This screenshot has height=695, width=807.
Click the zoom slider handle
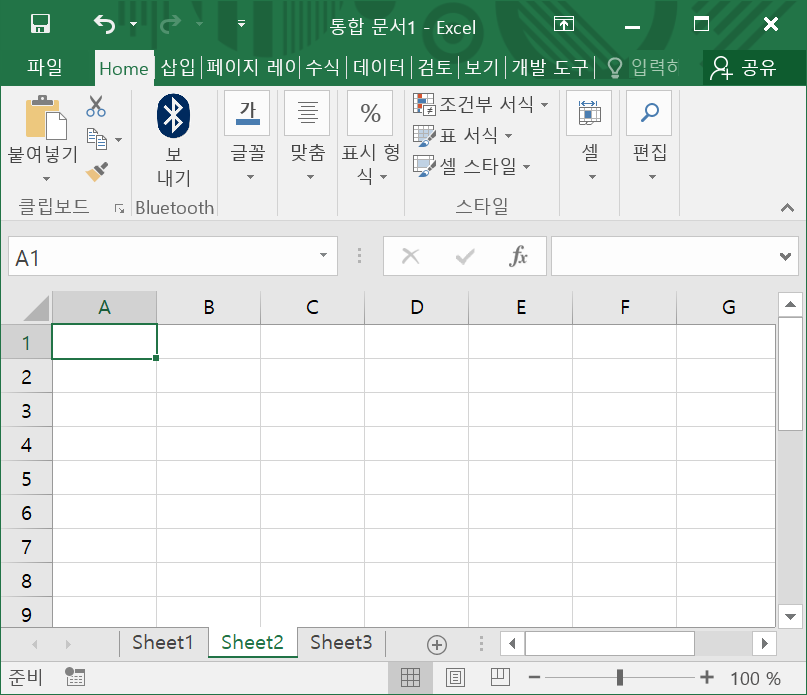[x=620, y=677]
